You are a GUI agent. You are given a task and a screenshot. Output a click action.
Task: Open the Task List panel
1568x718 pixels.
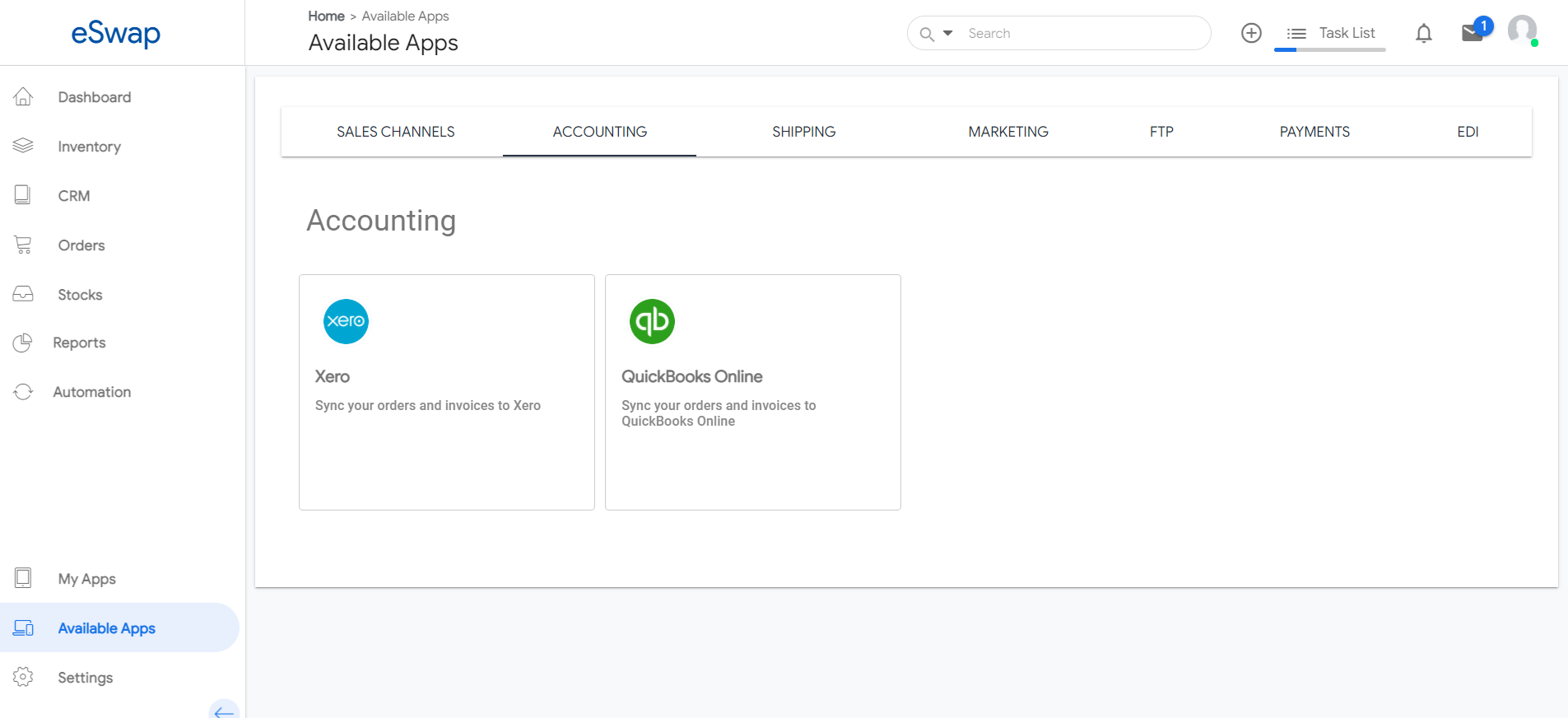1331,33
